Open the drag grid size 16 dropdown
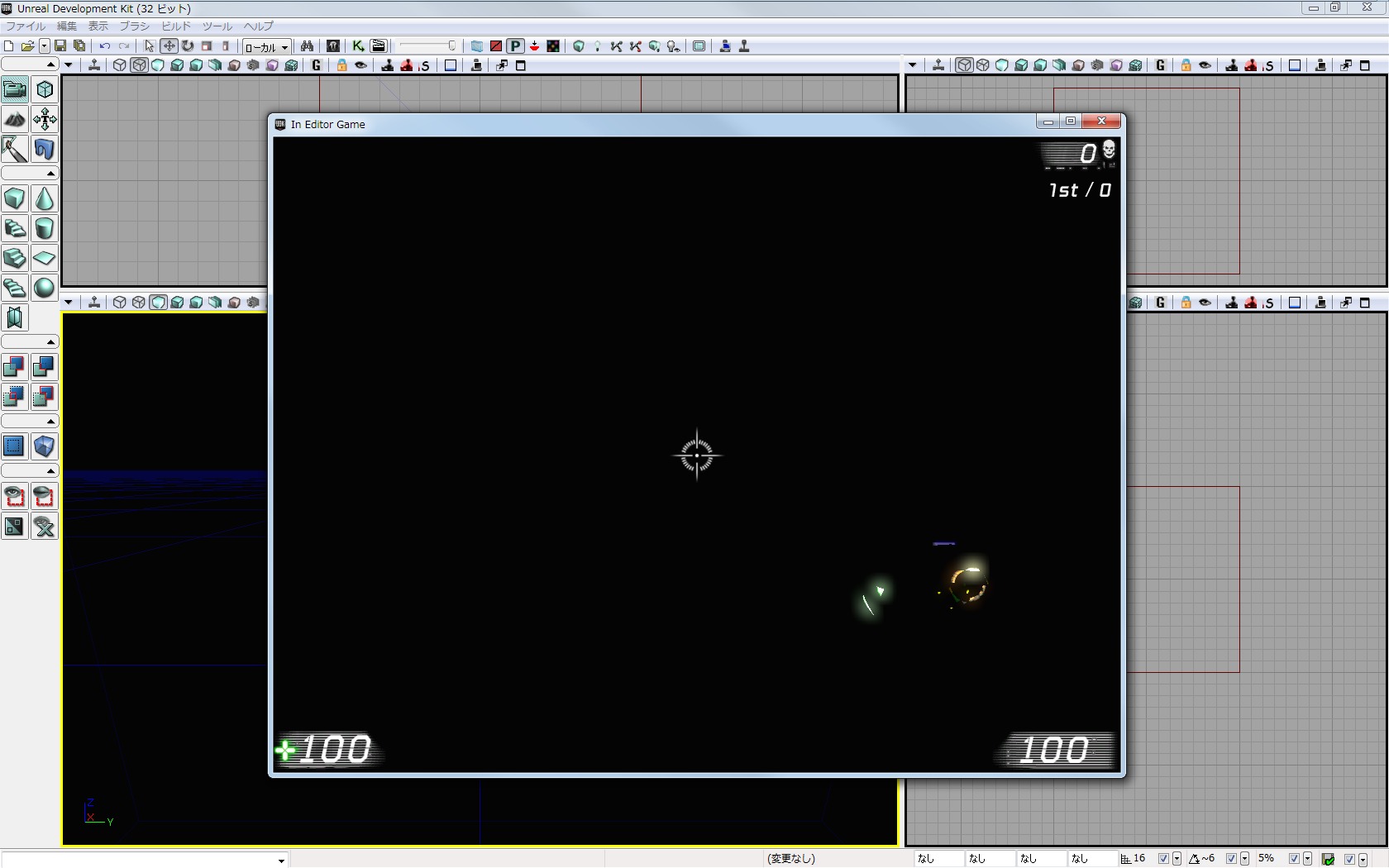The image size is (1389, 868). point(1177,859)
